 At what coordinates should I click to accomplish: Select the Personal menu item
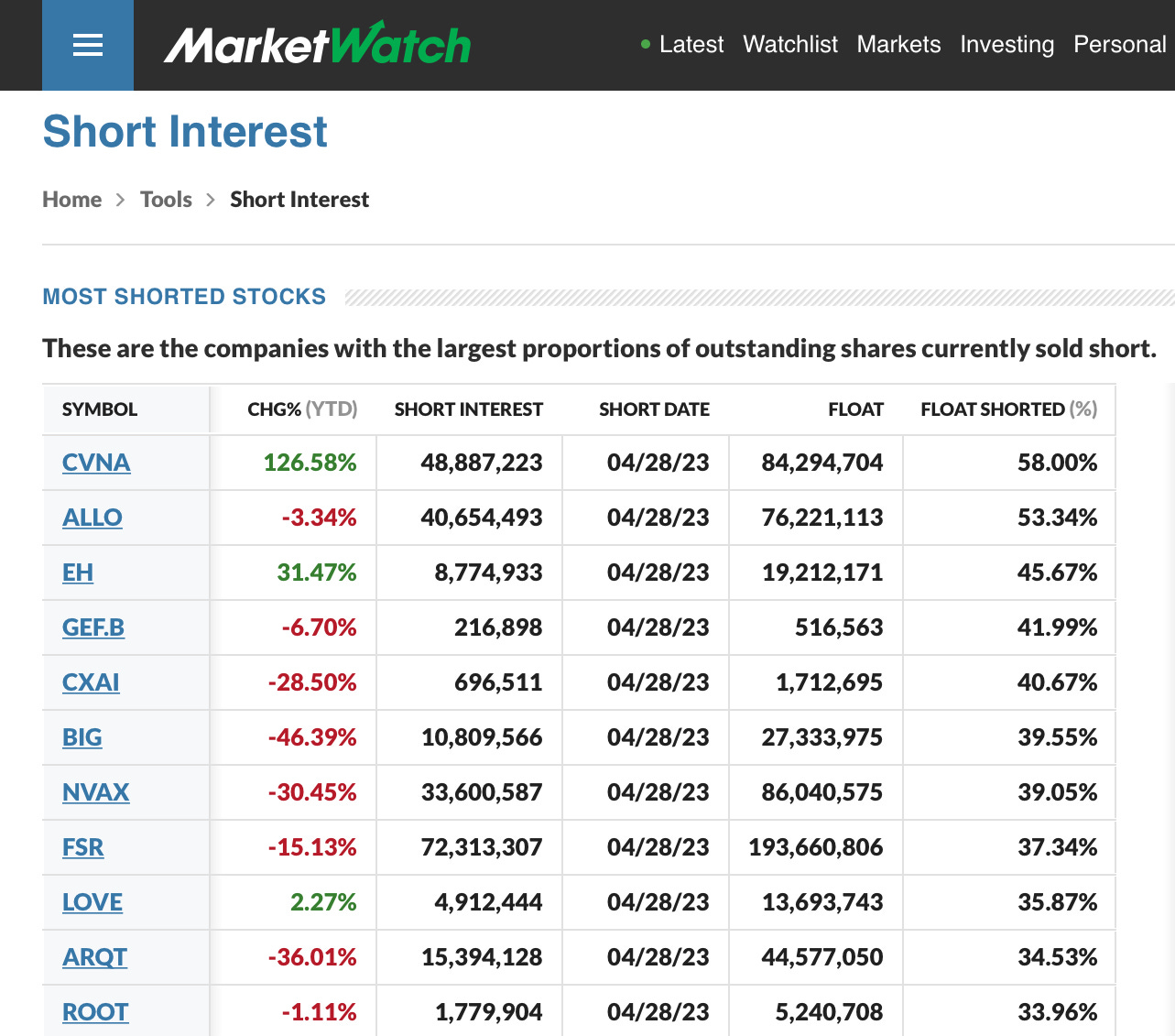[1119, 44]
